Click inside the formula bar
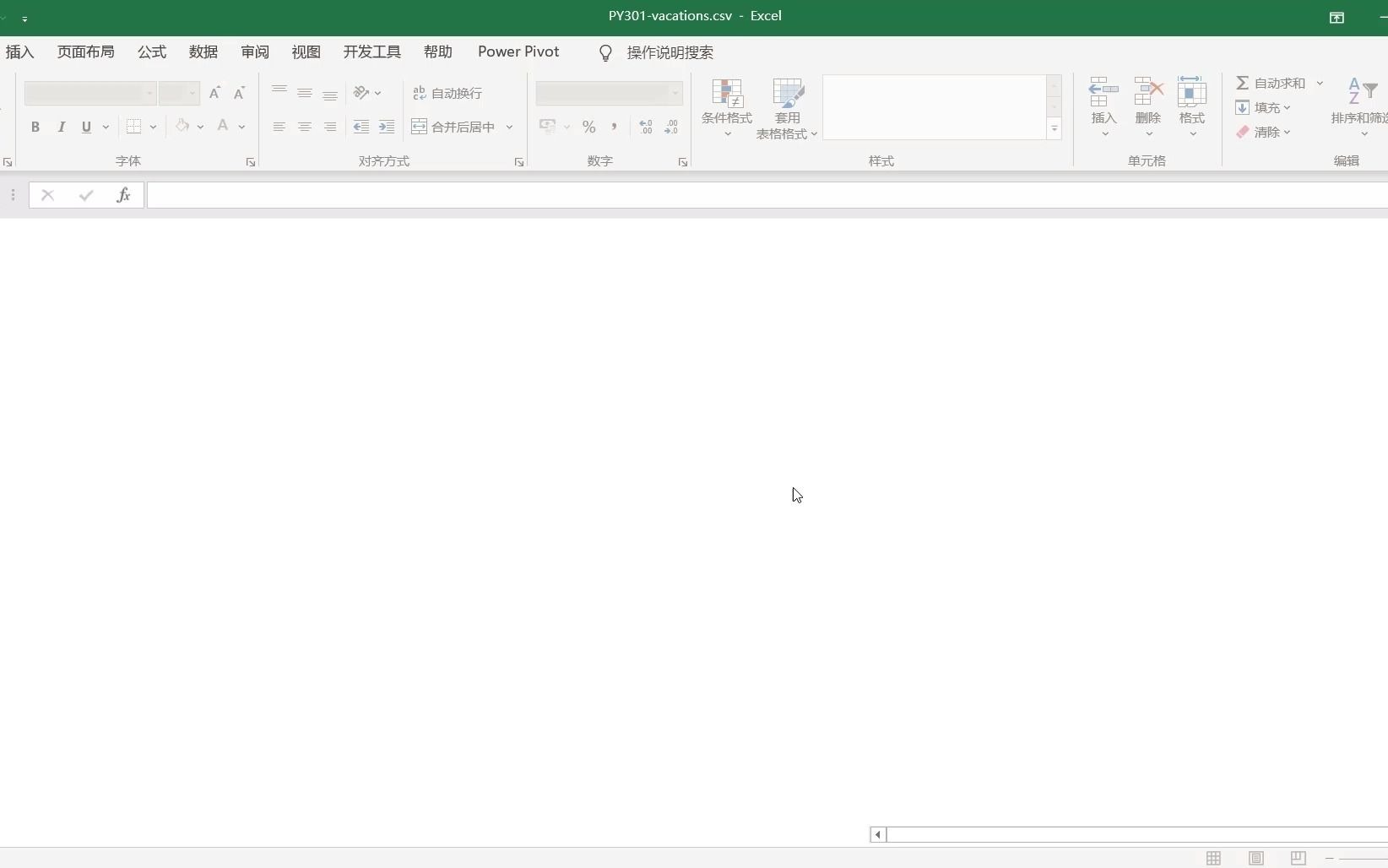Viewport: 1388px width, 868px height. coord(767,195)
